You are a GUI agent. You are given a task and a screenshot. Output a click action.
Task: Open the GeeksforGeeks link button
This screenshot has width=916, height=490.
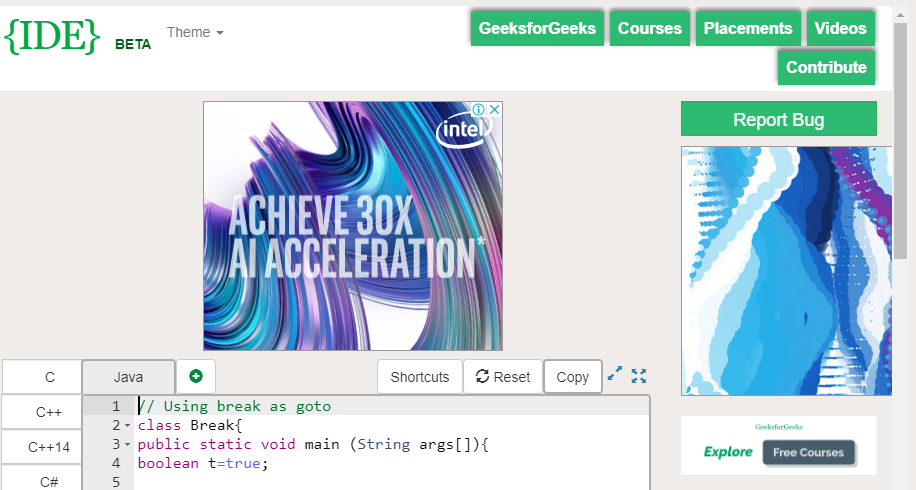tap(537, 28)
